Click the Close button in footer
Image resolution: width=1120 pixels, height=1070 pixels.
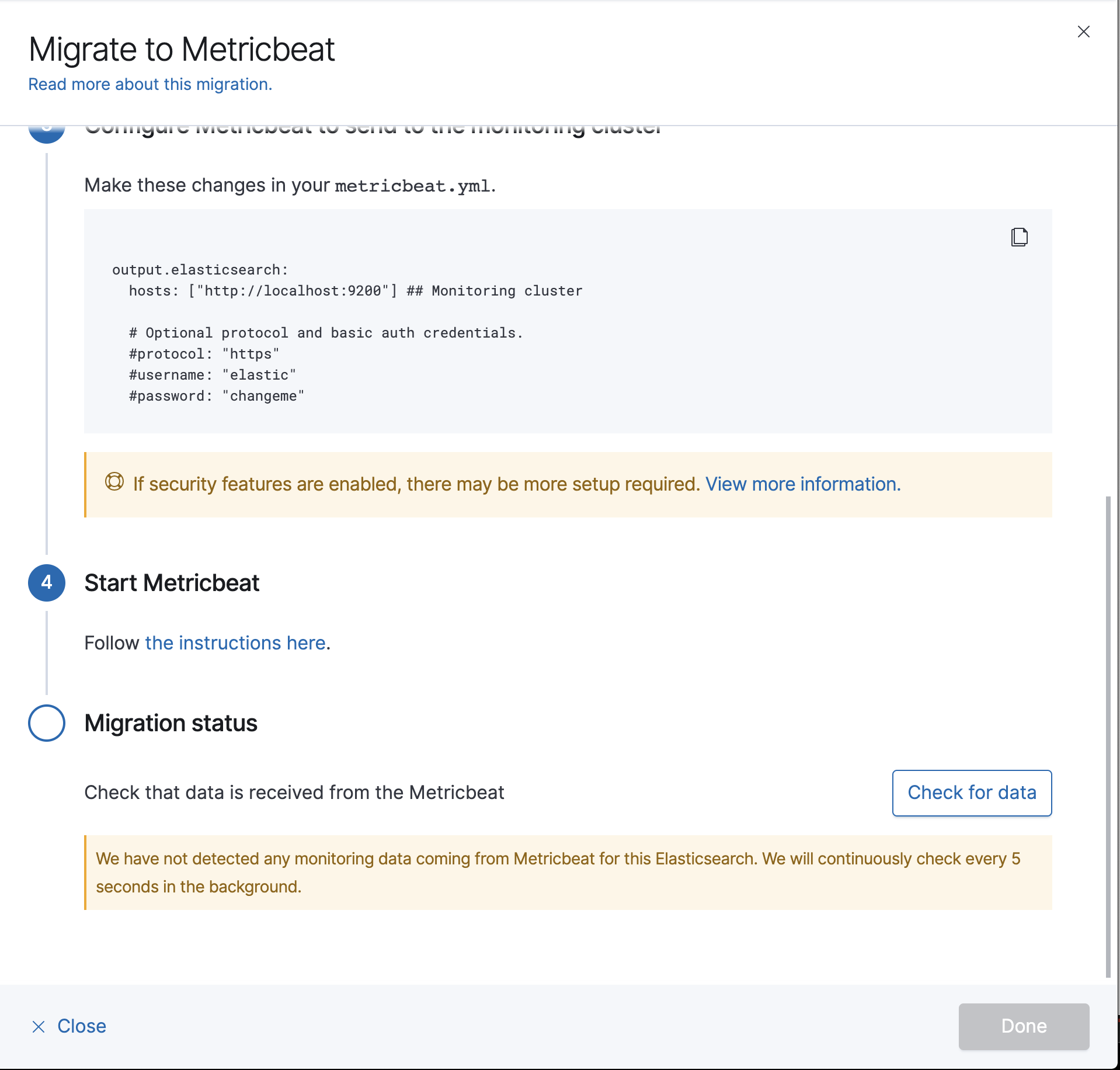point(69,1026)
